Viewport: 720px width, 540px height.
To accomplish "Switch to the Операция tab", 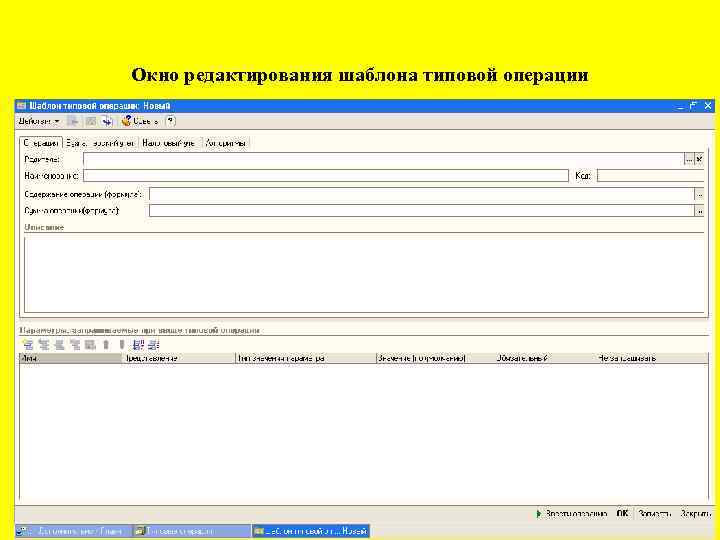I will 41,143.
